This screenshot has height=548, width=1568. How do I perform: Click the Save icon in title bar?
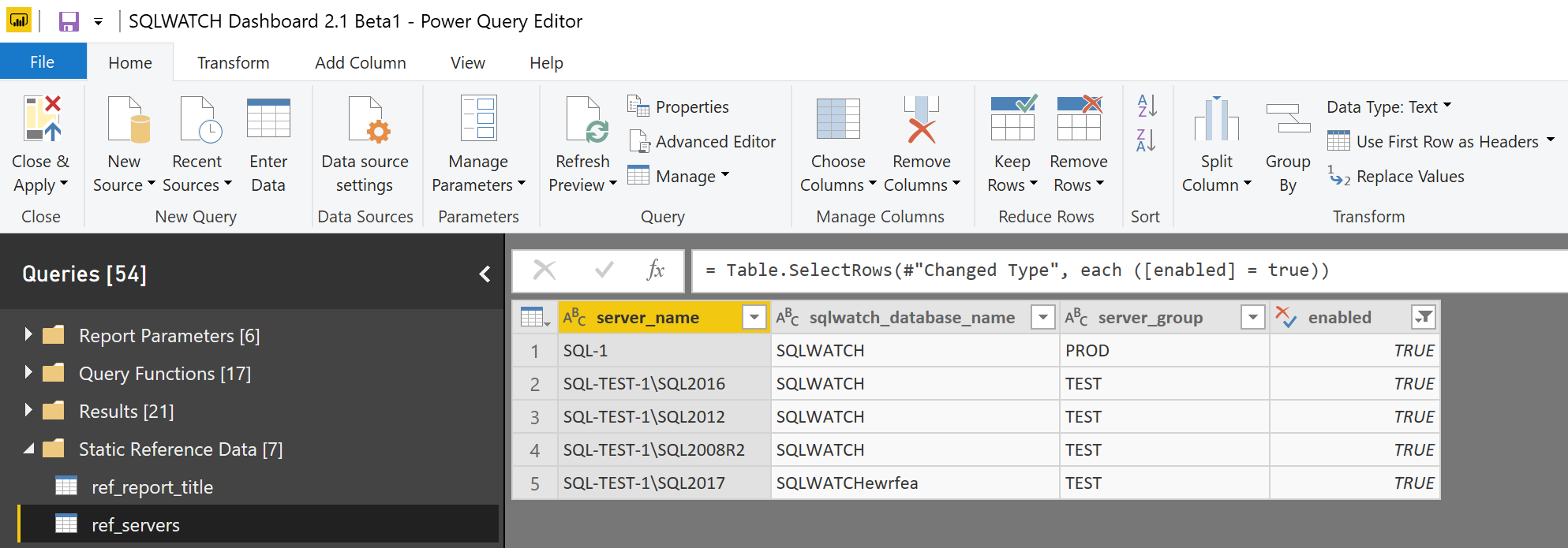point(69,21)
